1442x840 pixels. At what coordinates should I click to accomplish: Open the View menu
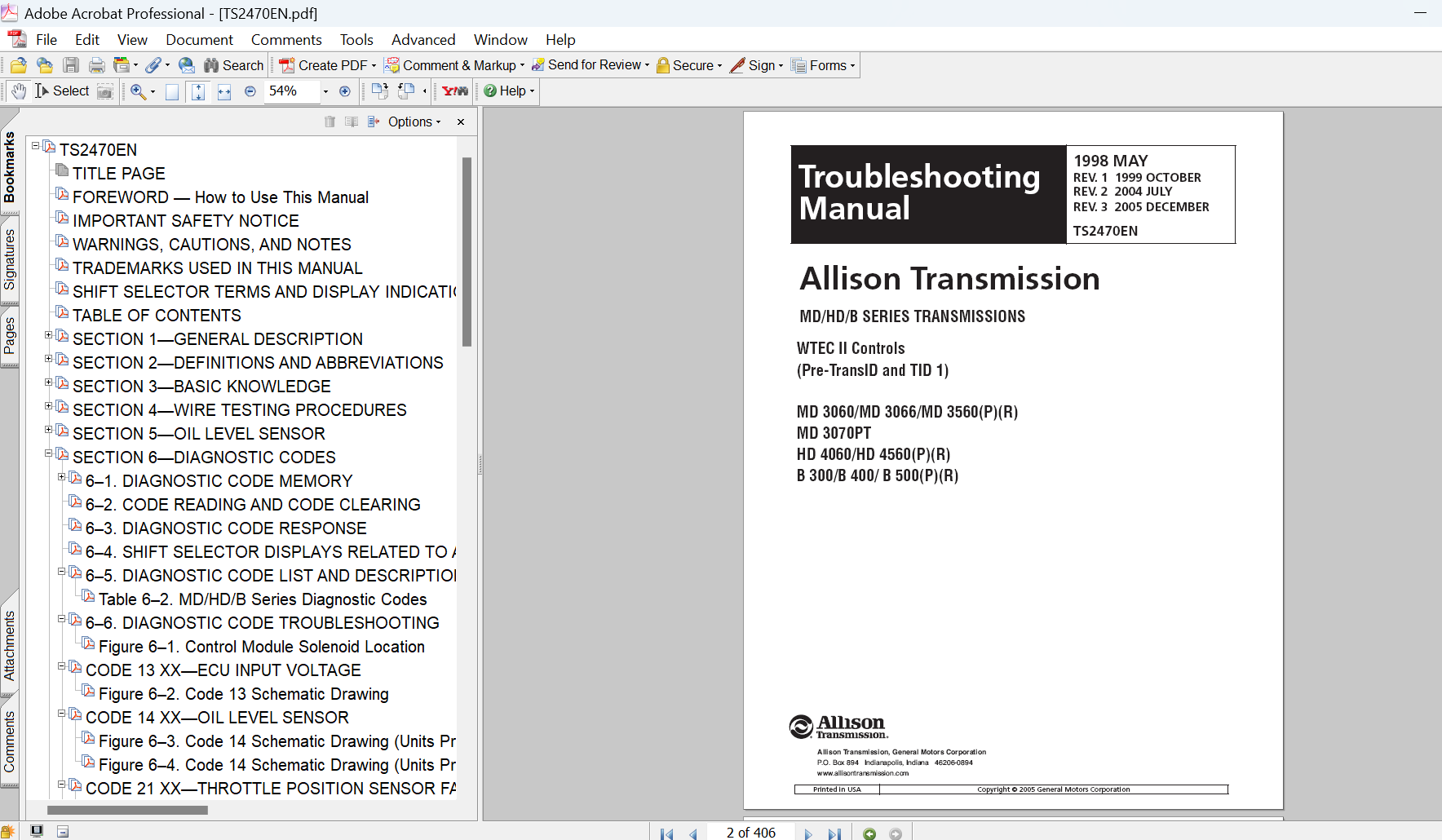pos(132,40)
